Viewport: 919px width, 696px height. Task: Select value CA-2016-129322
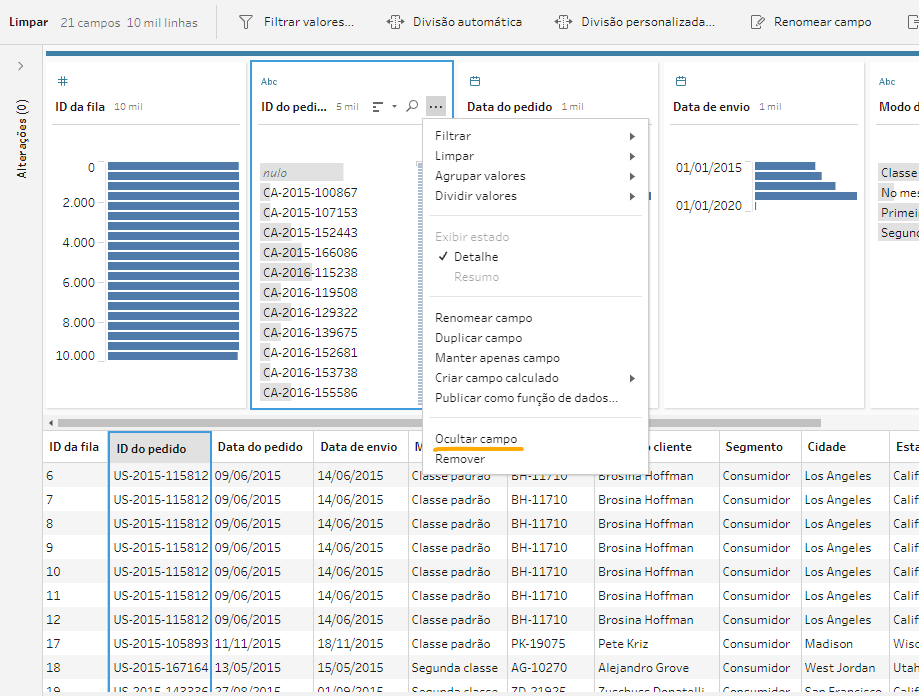point(310,312)
